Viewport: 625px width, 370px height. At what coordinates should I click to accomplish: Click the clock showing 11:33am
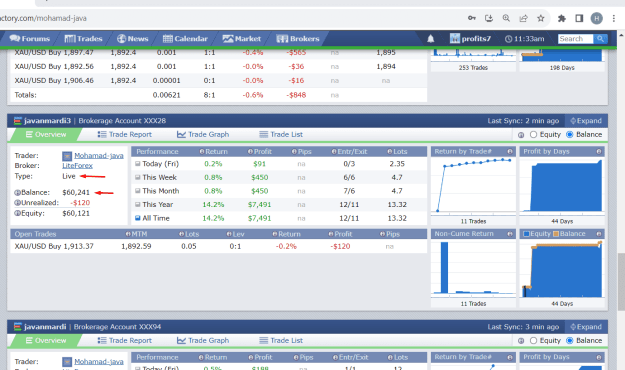coord(524,39)
